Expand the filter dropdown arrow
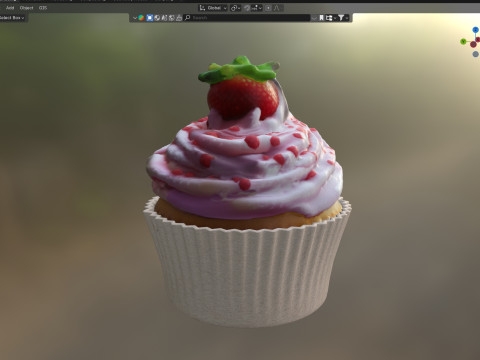 pos(347,18)
